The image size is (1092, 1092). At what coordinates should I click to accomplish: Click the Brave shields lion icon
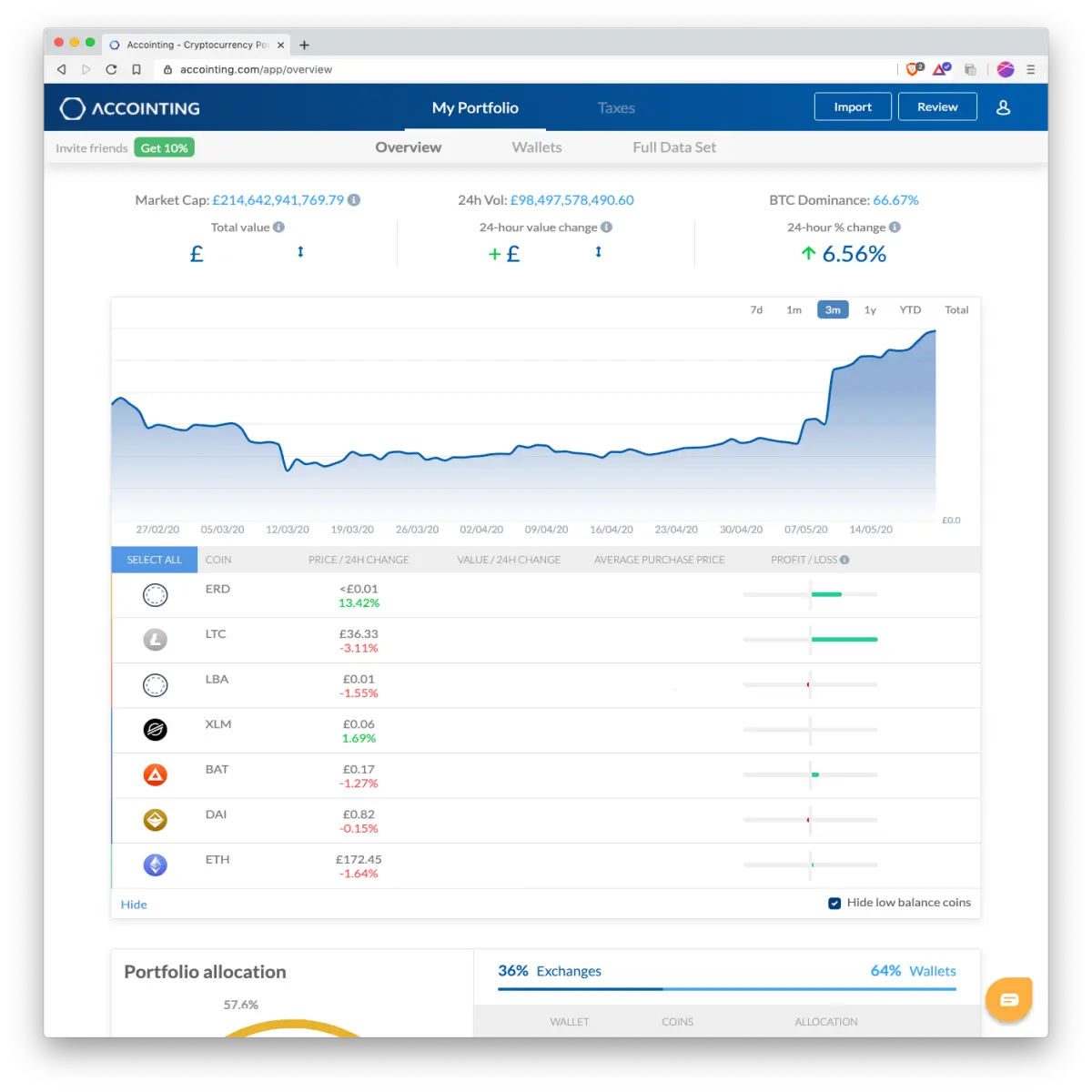tap(915, 69)
